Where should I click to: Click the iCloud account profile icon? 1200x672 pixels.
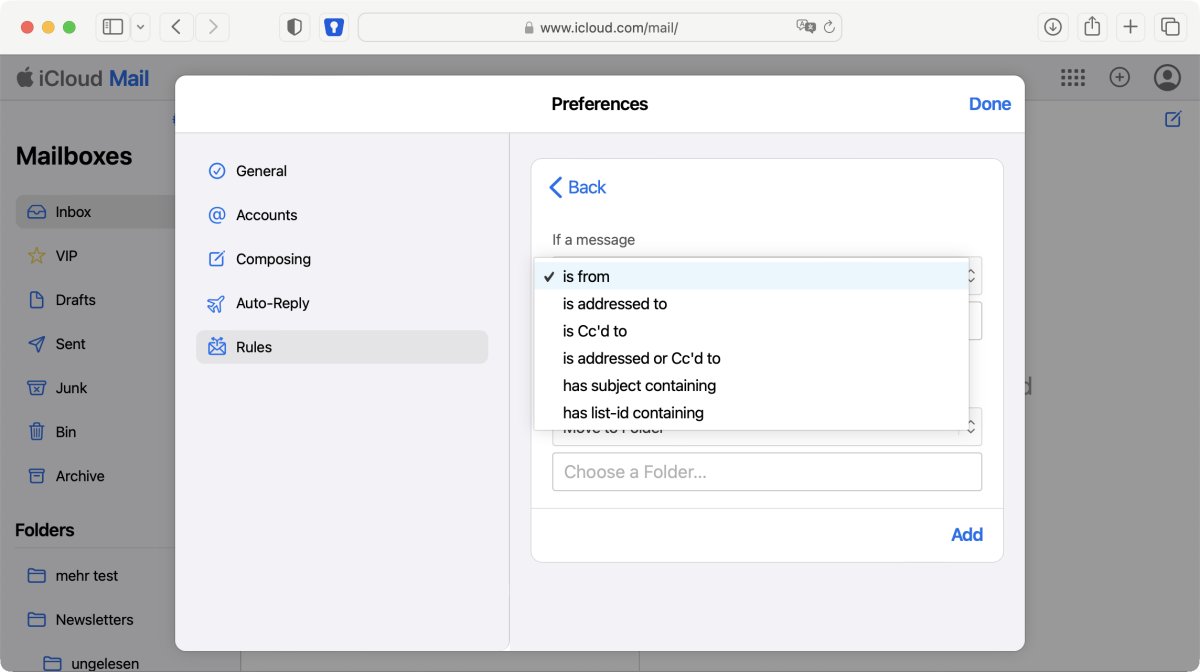pyautogui.click(x=1167, y=78)
